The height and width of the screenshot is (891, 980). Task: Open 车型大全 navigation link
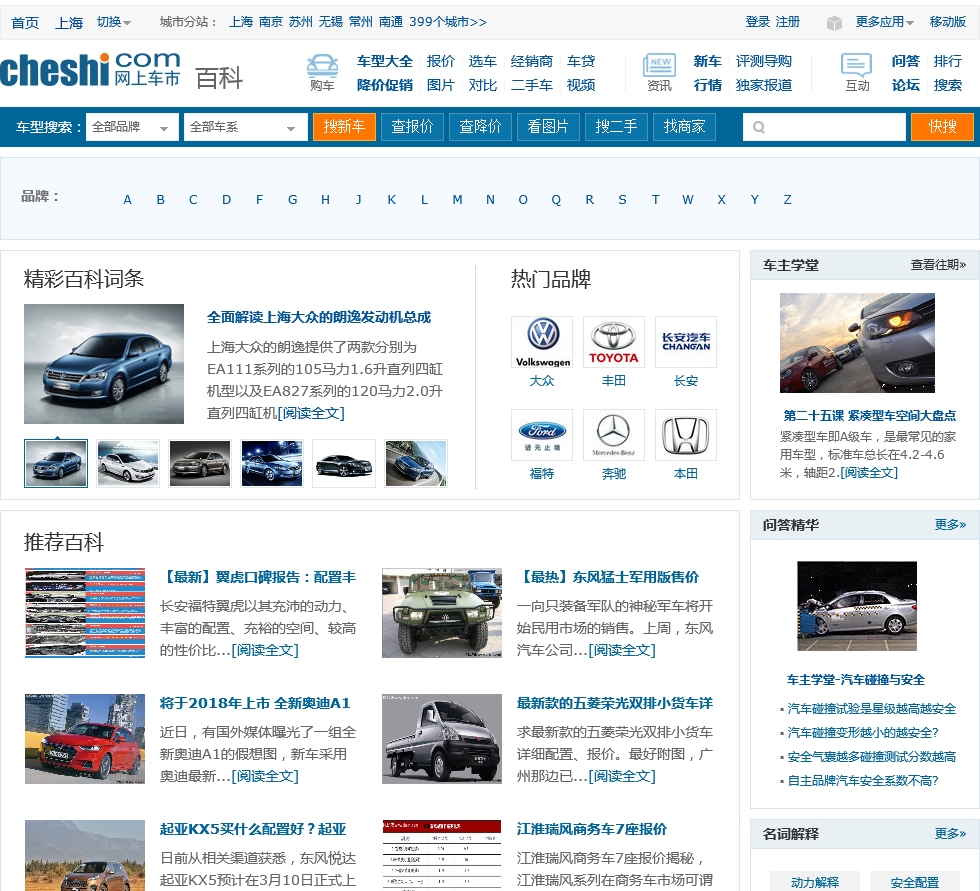(384, 61)
